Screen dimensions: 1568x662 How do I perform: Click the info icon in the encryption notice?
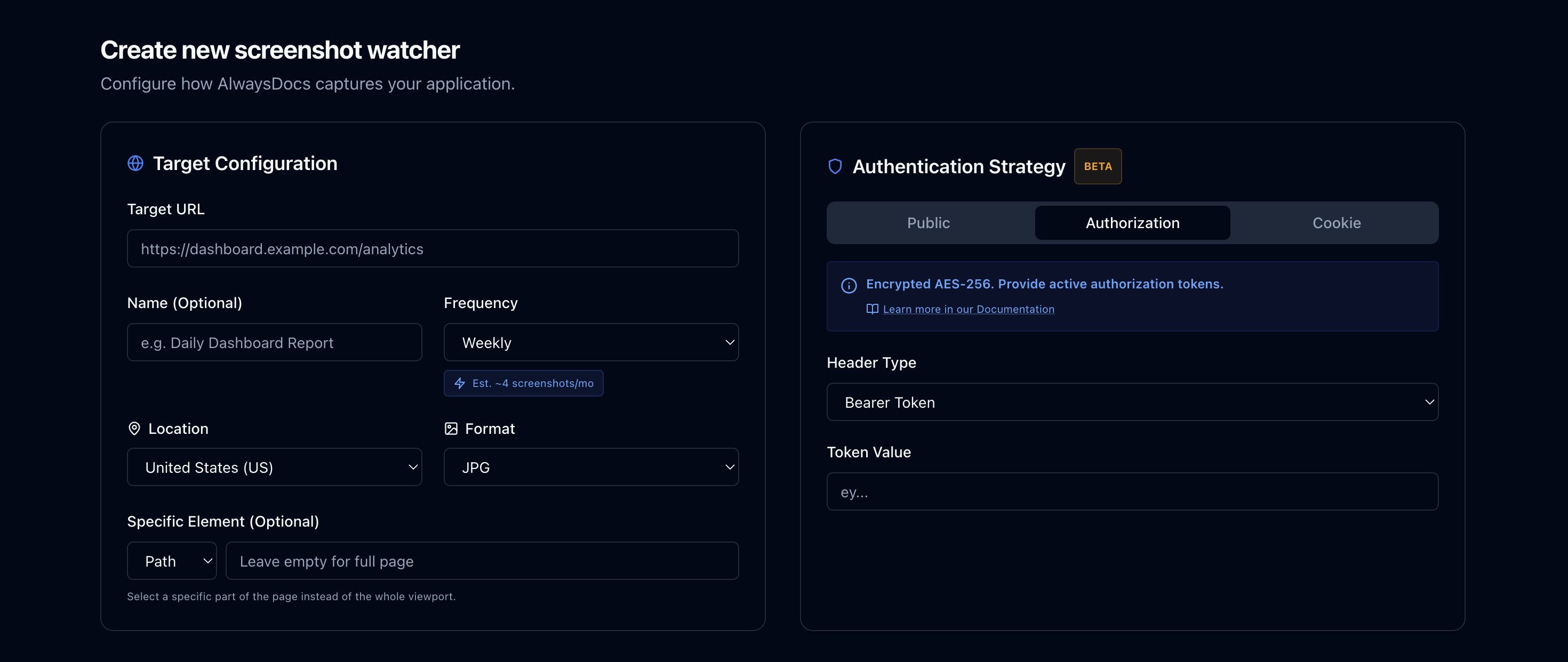849,285
